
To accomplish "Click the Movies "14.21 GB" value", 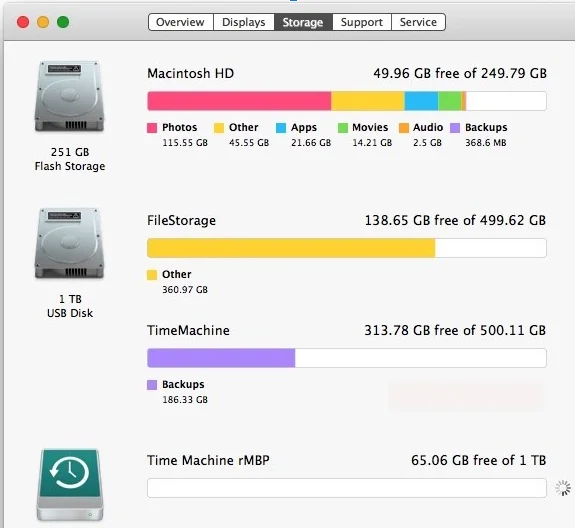I will click(372, 143).
